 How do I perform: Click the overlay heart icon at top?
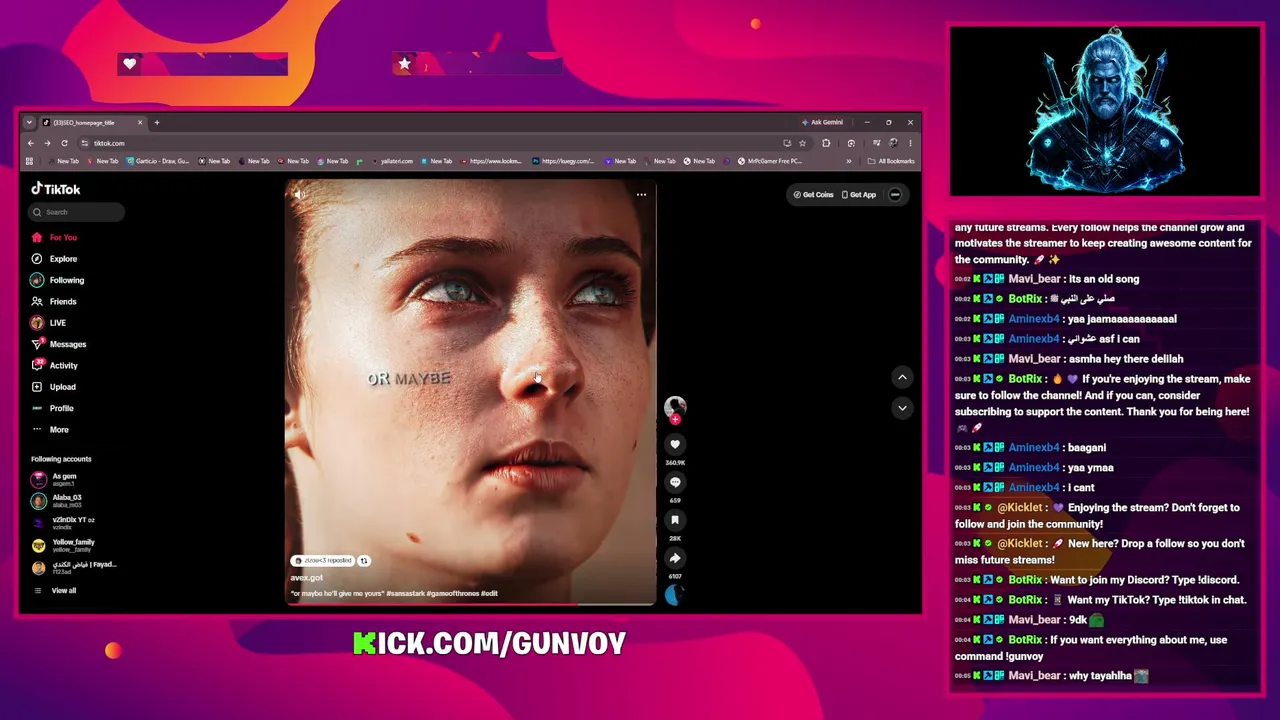[129, 64]
